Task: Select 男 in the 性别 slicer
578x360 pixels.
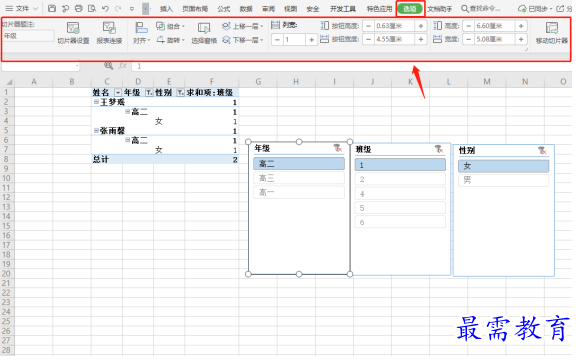Action: [x=504, y=180]
